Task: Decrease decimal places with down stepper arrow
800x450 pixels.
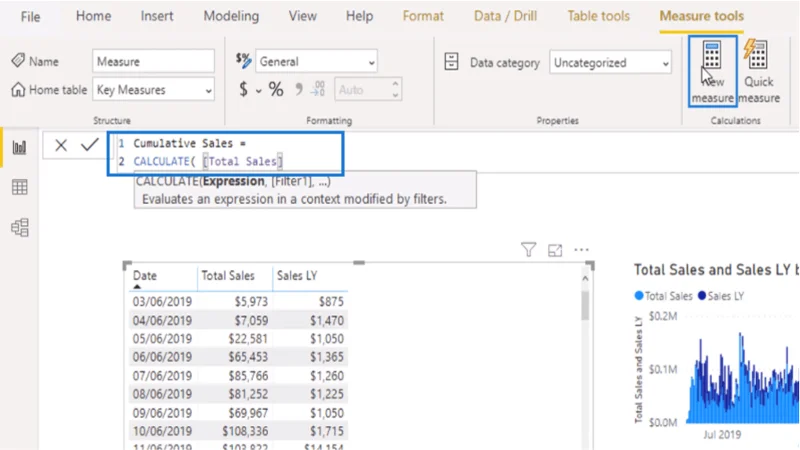Action: click(395, 95)
